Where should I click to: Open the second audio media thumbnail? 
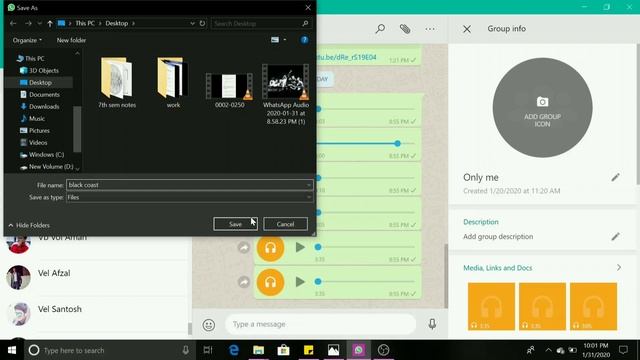[x=542, y=306]
